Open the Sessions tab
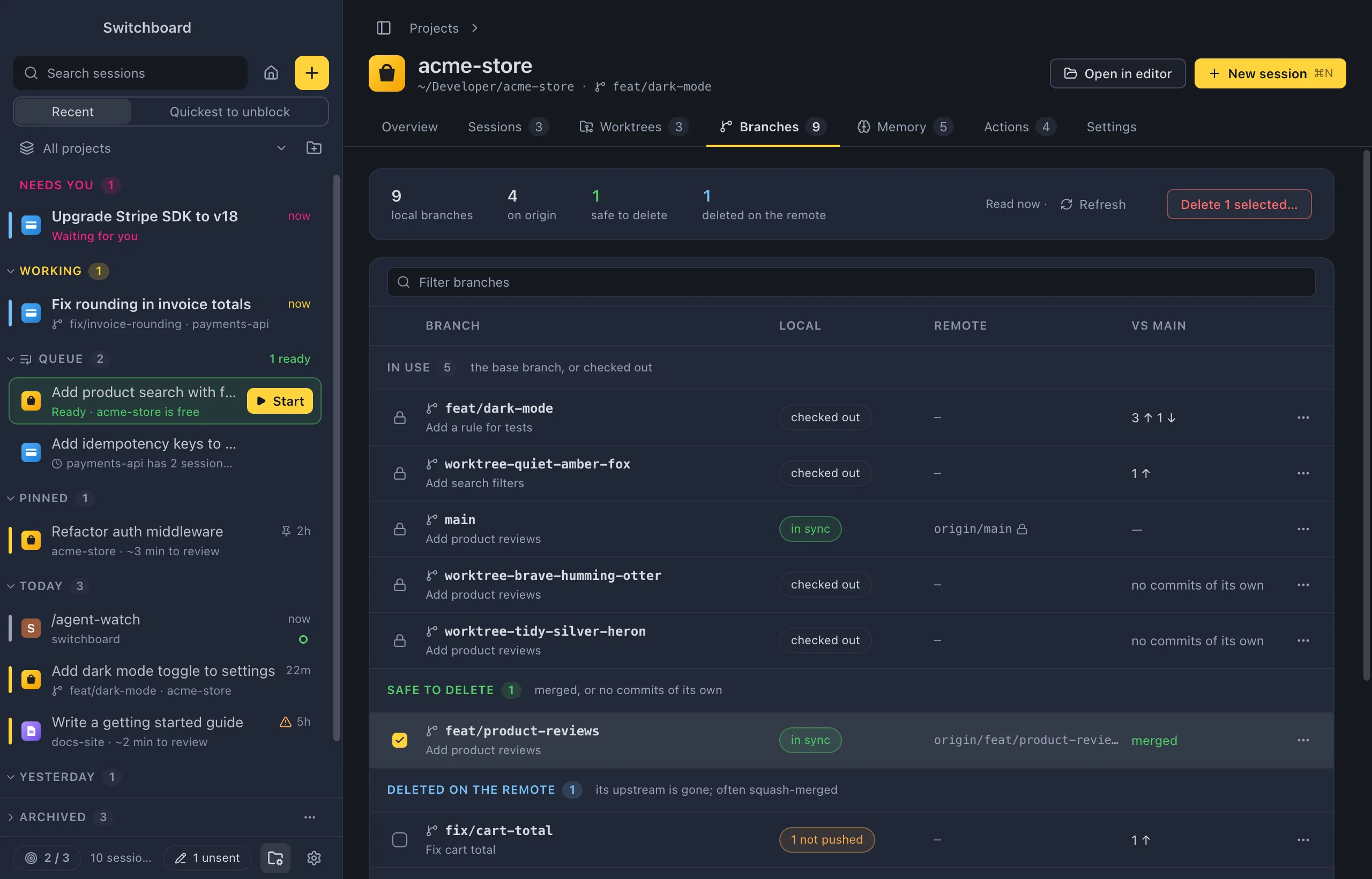The width and height of the screenshot is (1372, 879). tap(508, 126)
